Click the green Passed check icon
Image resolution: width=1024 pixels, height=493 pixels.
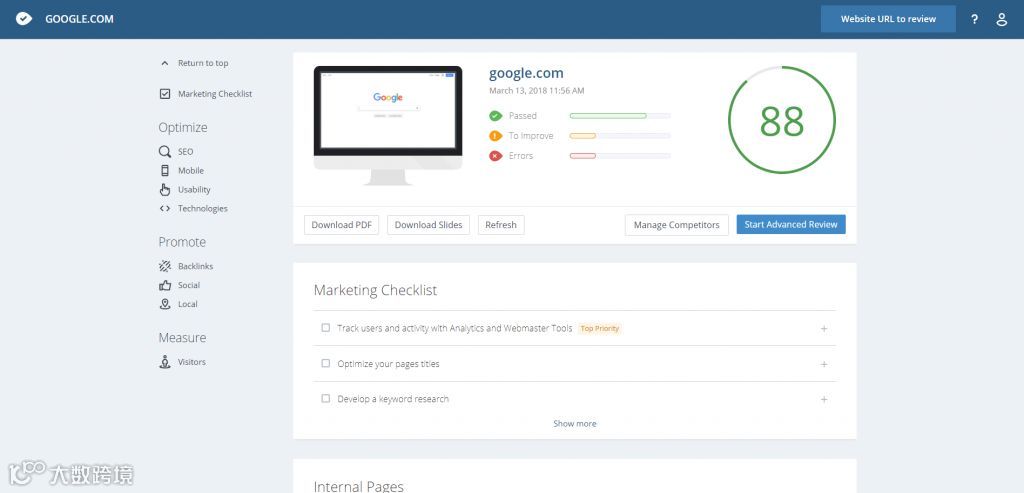[496, 116]
